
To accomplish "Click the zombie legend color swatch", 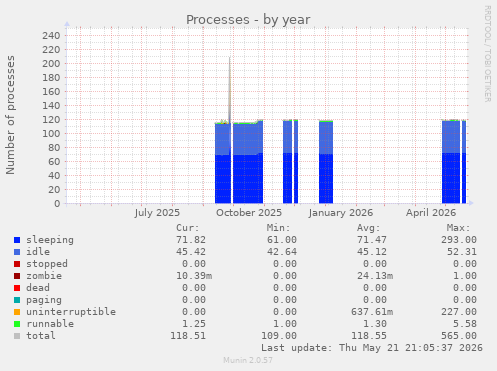I will (x=17, y=276).
